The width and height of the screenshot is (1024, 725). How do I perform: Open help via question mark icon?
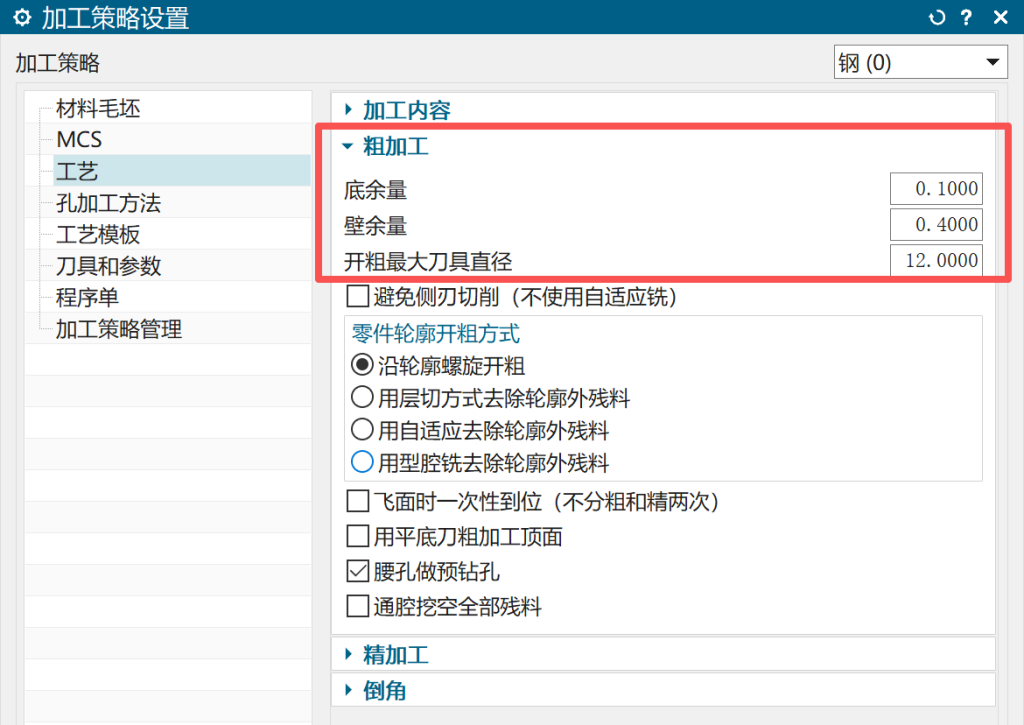click(966, 18)
